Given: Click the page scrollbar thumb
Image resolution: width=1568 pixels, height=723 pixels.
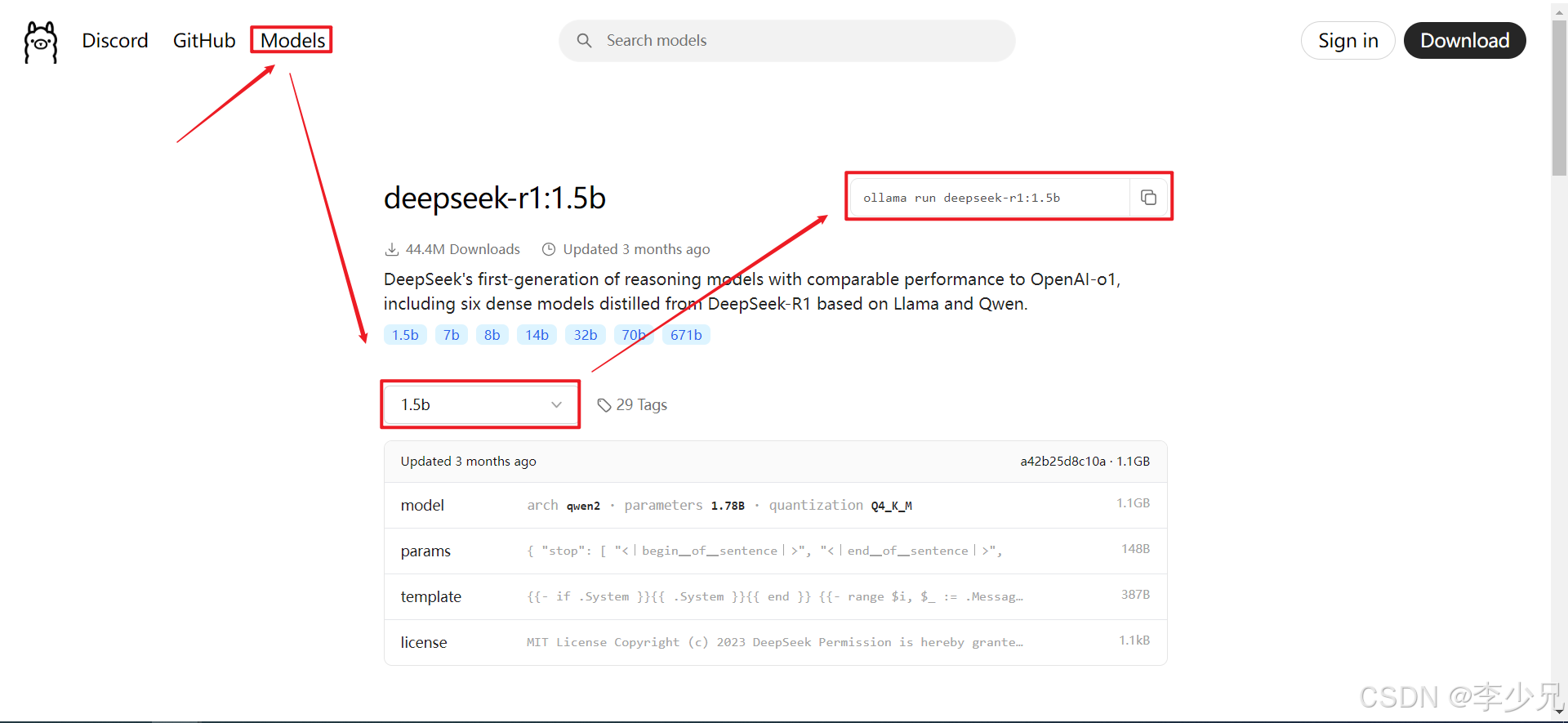Looking at the screenshot, I should [1560, 98].
